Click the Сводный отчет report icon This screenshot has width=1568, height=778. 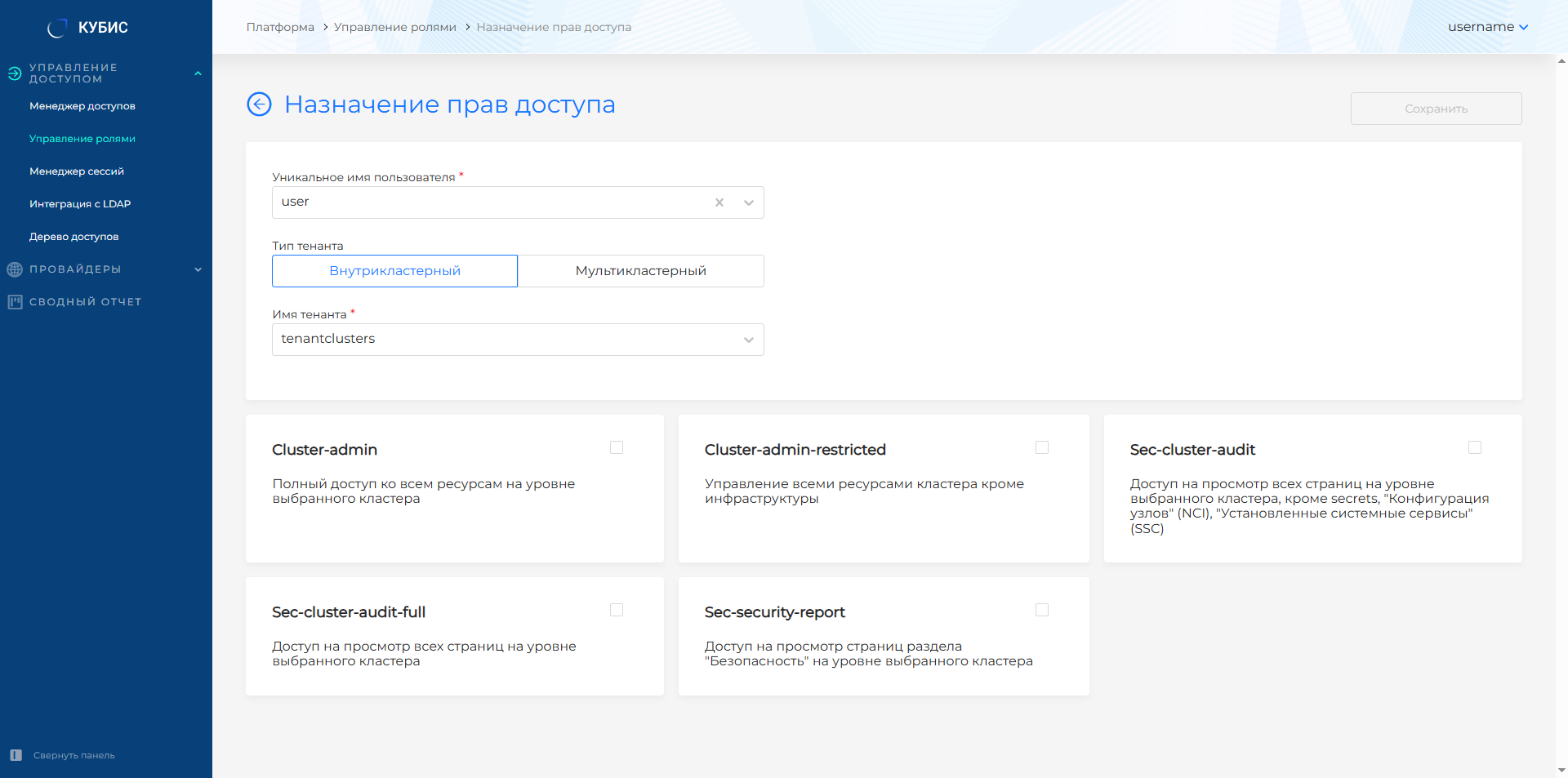coord(15,302)
